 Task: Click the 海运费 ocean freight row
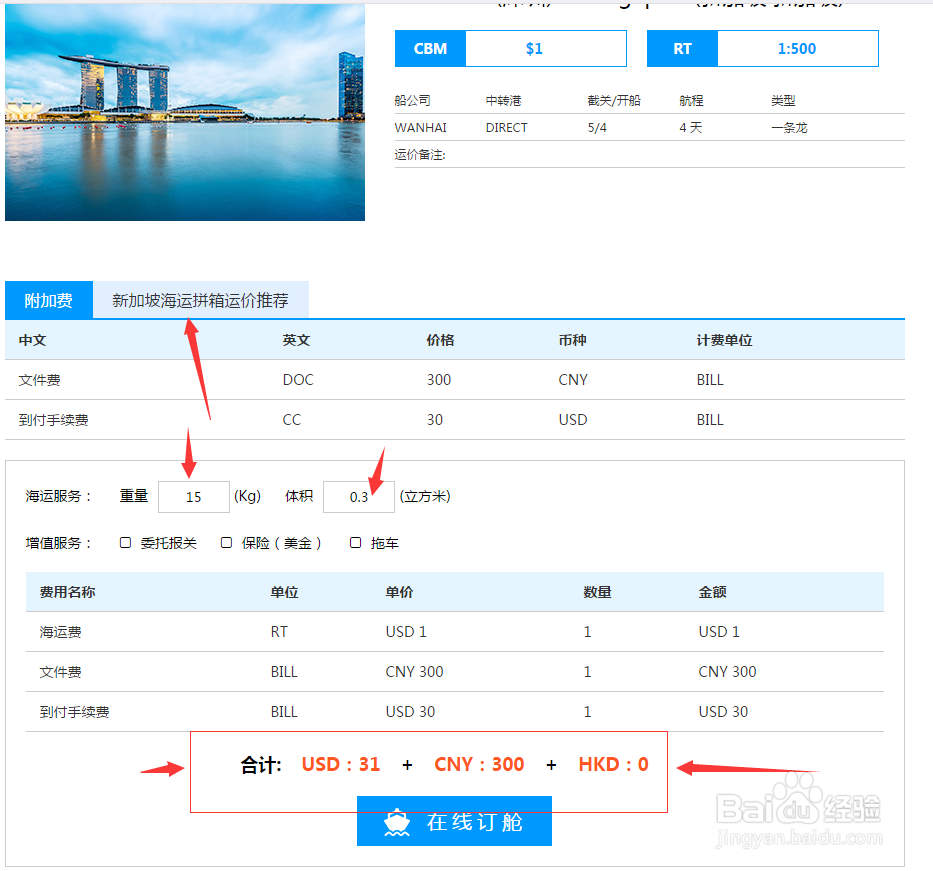point(300,631)
